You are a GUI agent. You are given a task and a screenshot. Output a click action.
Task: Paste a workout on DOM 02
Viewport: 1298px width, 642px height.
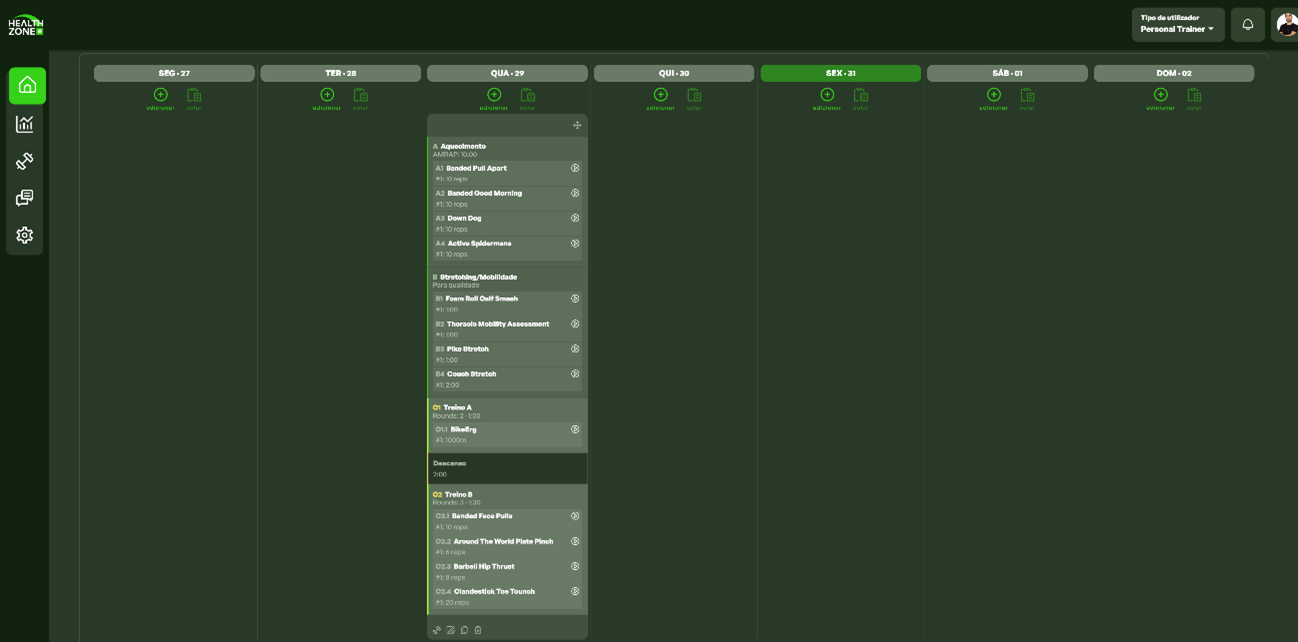1194,98
